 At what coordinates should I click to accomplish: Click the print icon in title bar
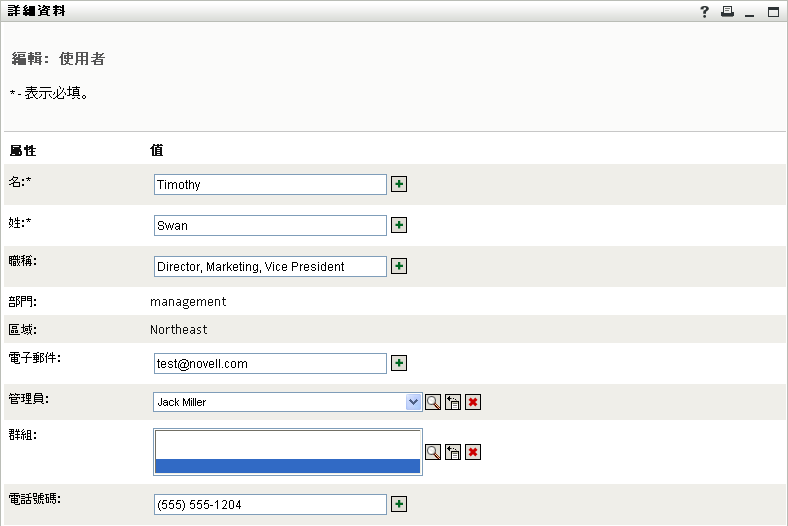coord(727,12)
